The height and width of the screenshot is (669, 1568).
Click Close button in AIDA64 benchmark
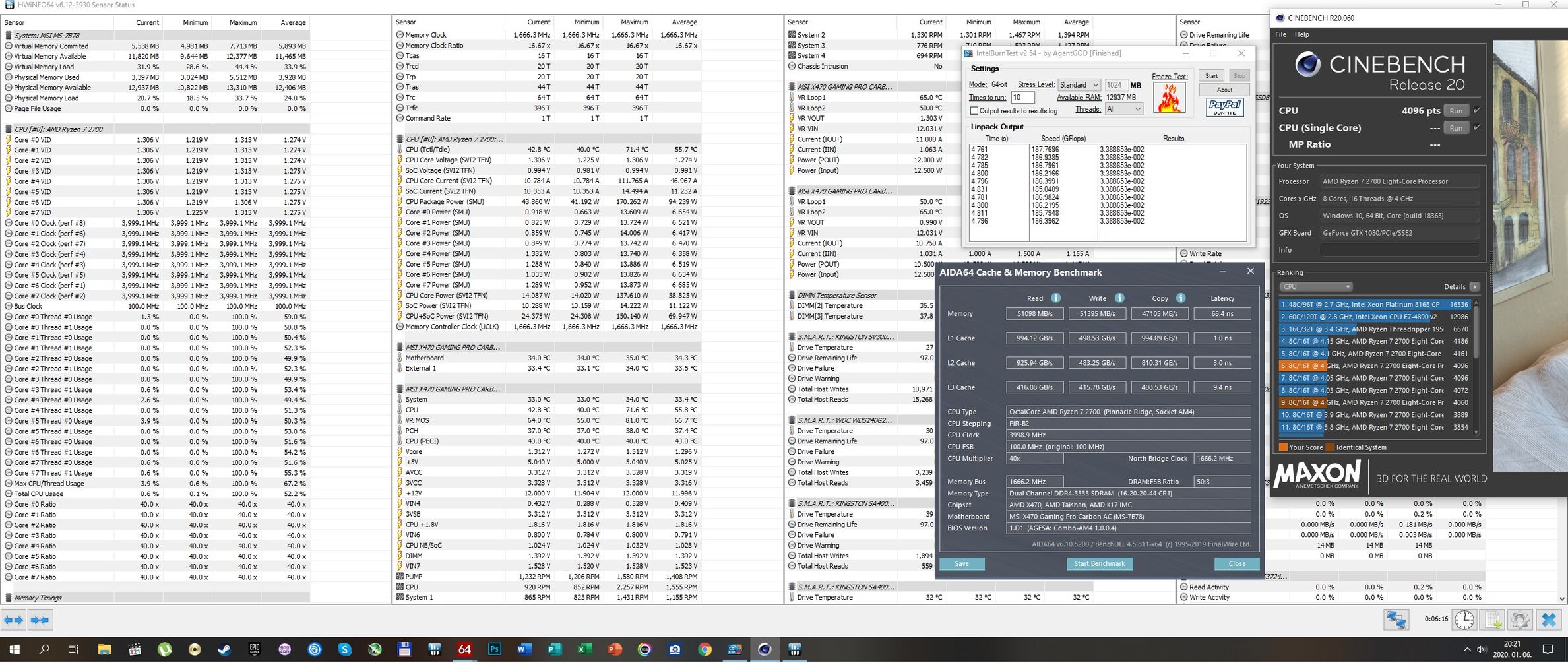[1237, 563]
